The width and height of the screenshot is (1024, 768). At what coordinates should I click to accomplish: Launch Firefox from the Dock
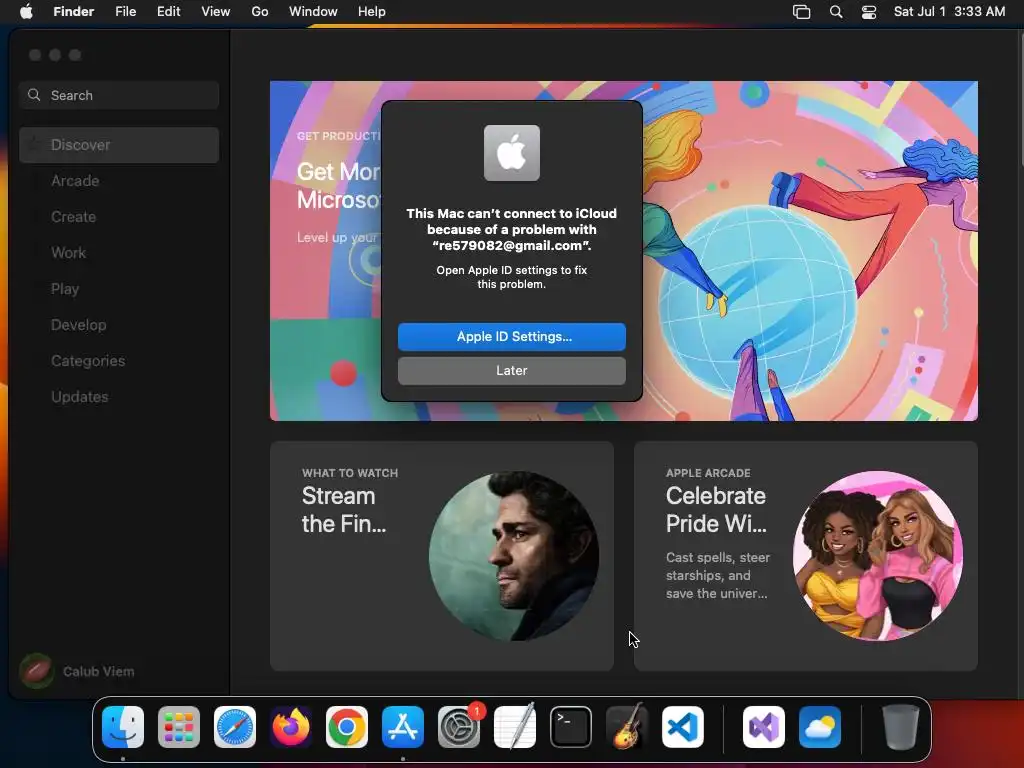(x=291, y=727)
